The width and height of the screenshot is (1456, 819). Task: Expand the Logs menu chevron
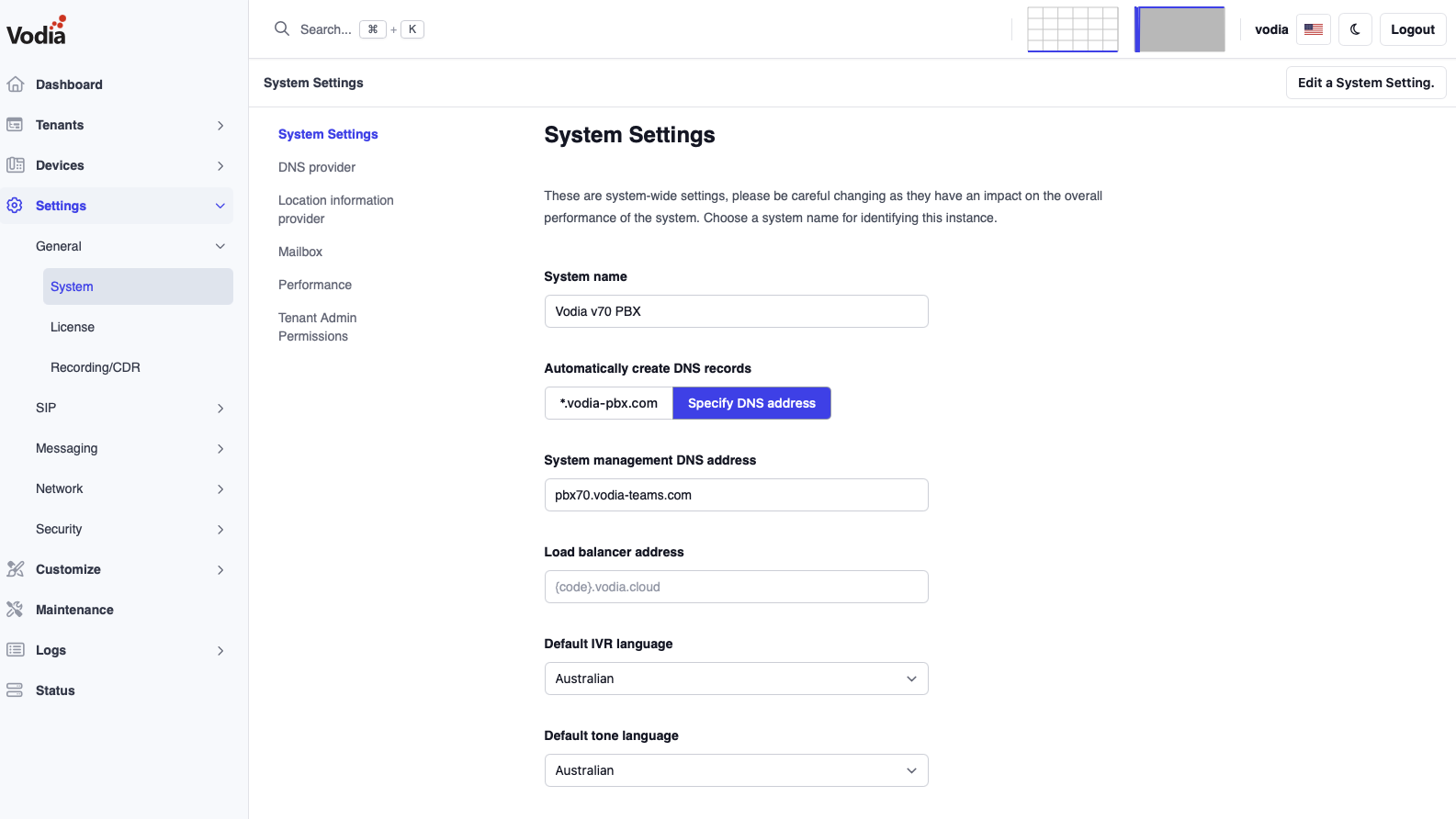pyautogui.click(x=220, y=650)
